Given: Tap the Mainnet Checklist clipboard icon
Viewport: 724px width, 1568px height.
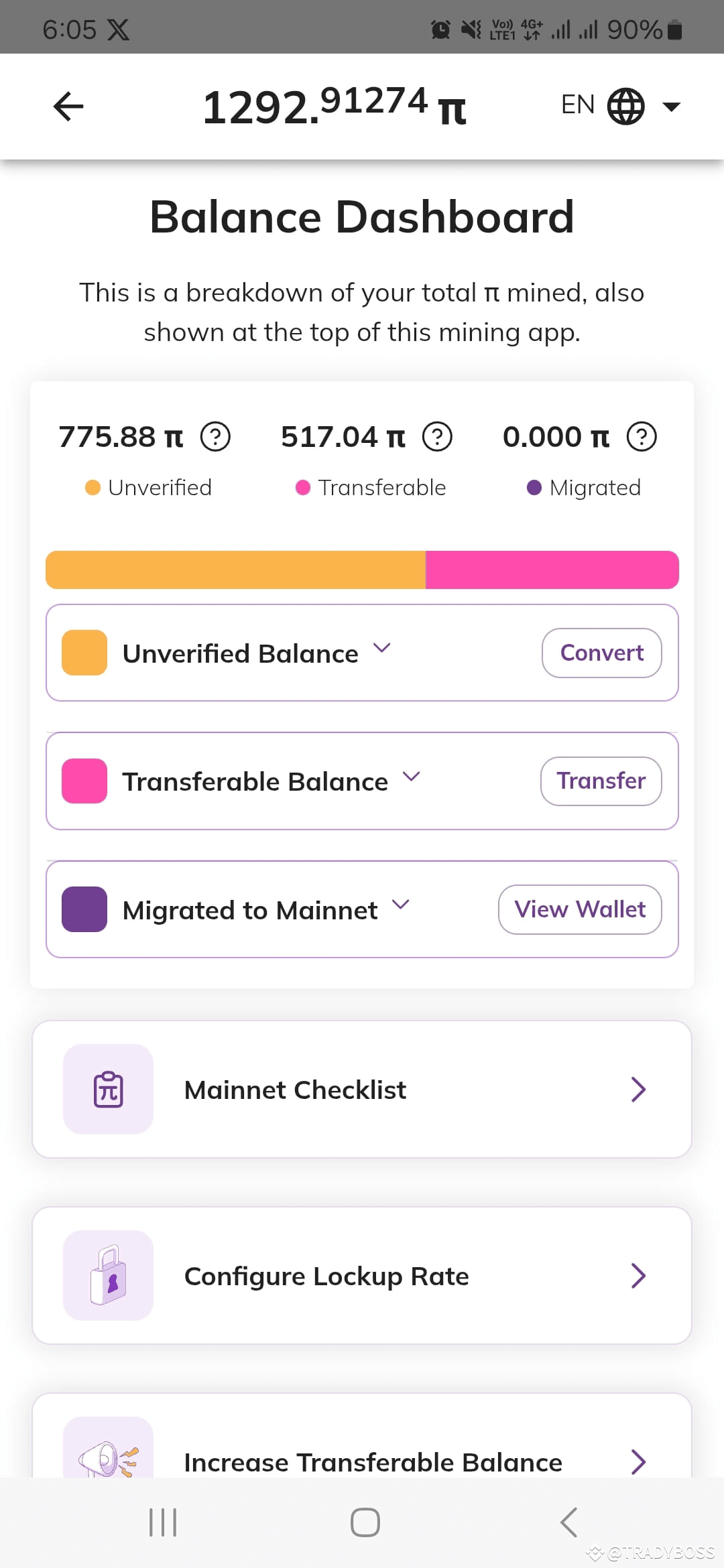Looking at the screenshot, I should click(x=108, y=1090).
